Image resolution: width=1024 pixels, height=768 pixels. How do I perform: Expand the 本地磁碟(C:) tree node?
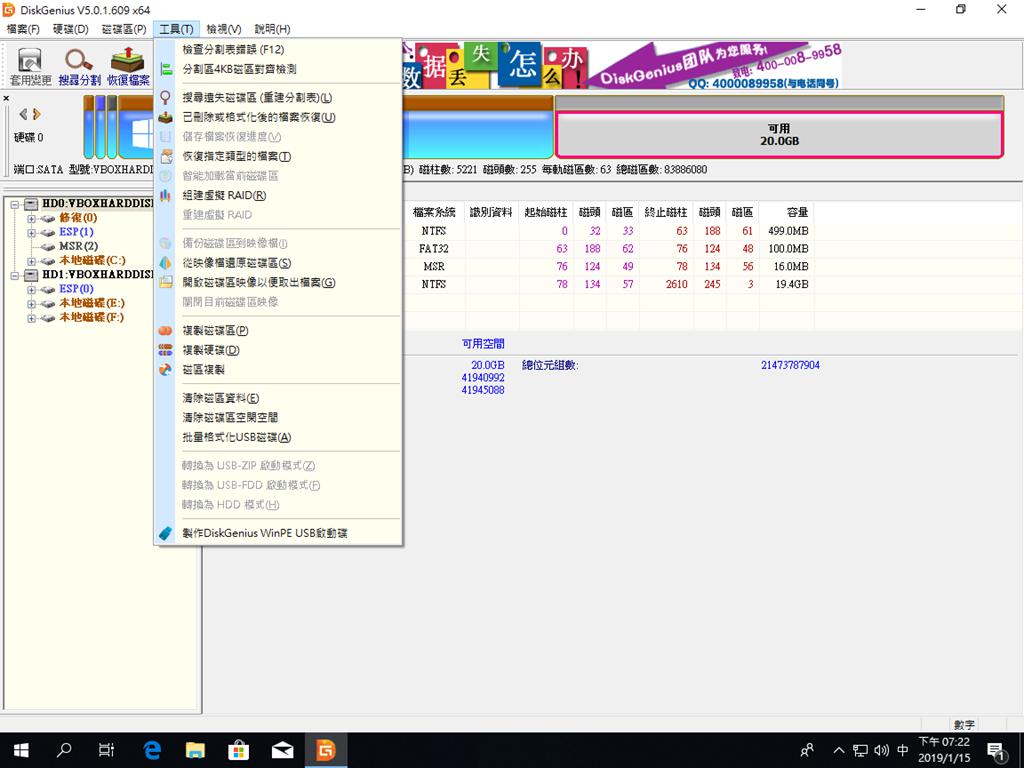click(x=31, y=261)
